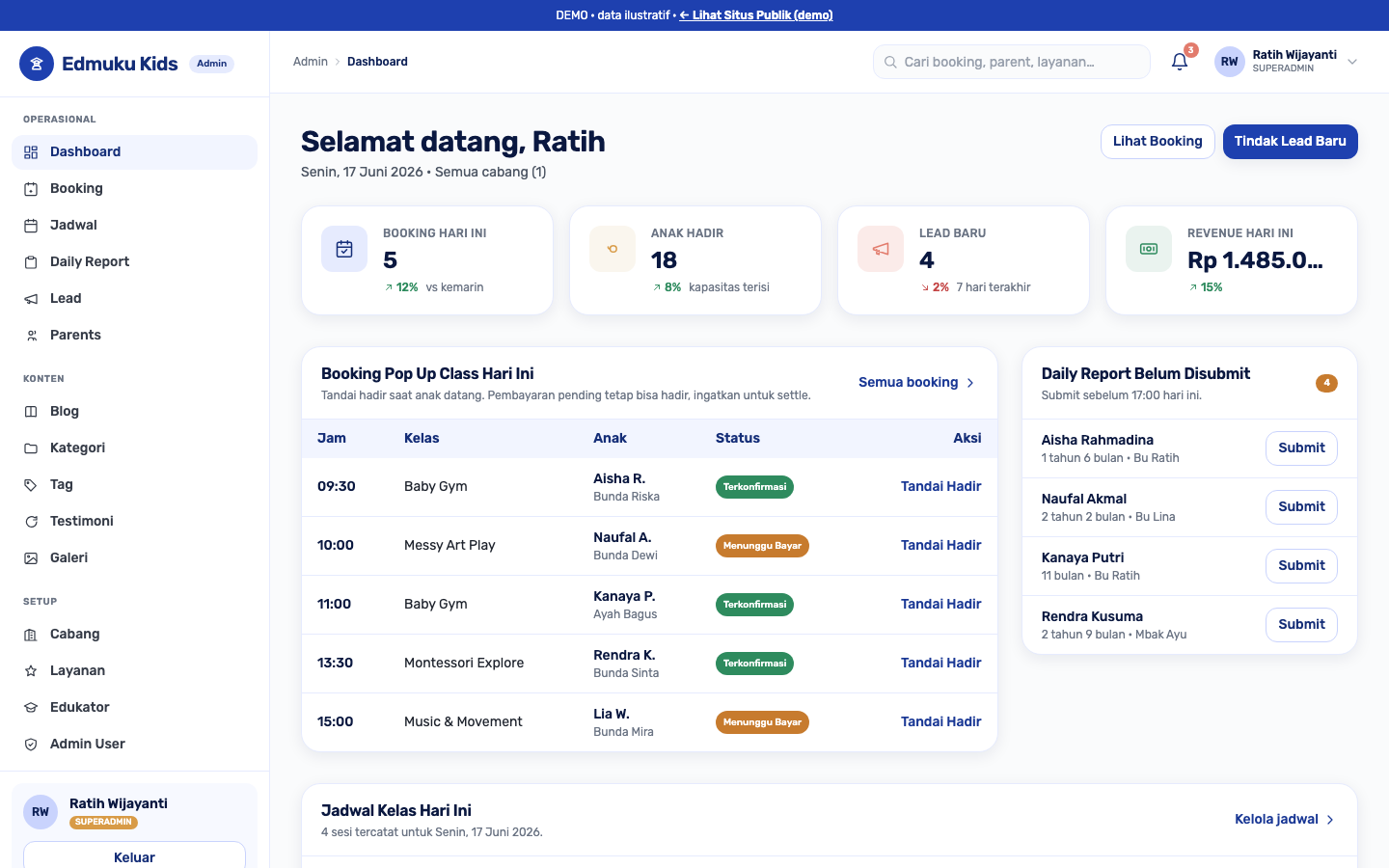Viewport: 1389px width, 868px height.
Task: Click the Parents sidebar icon
Action: tap(31, 336)
